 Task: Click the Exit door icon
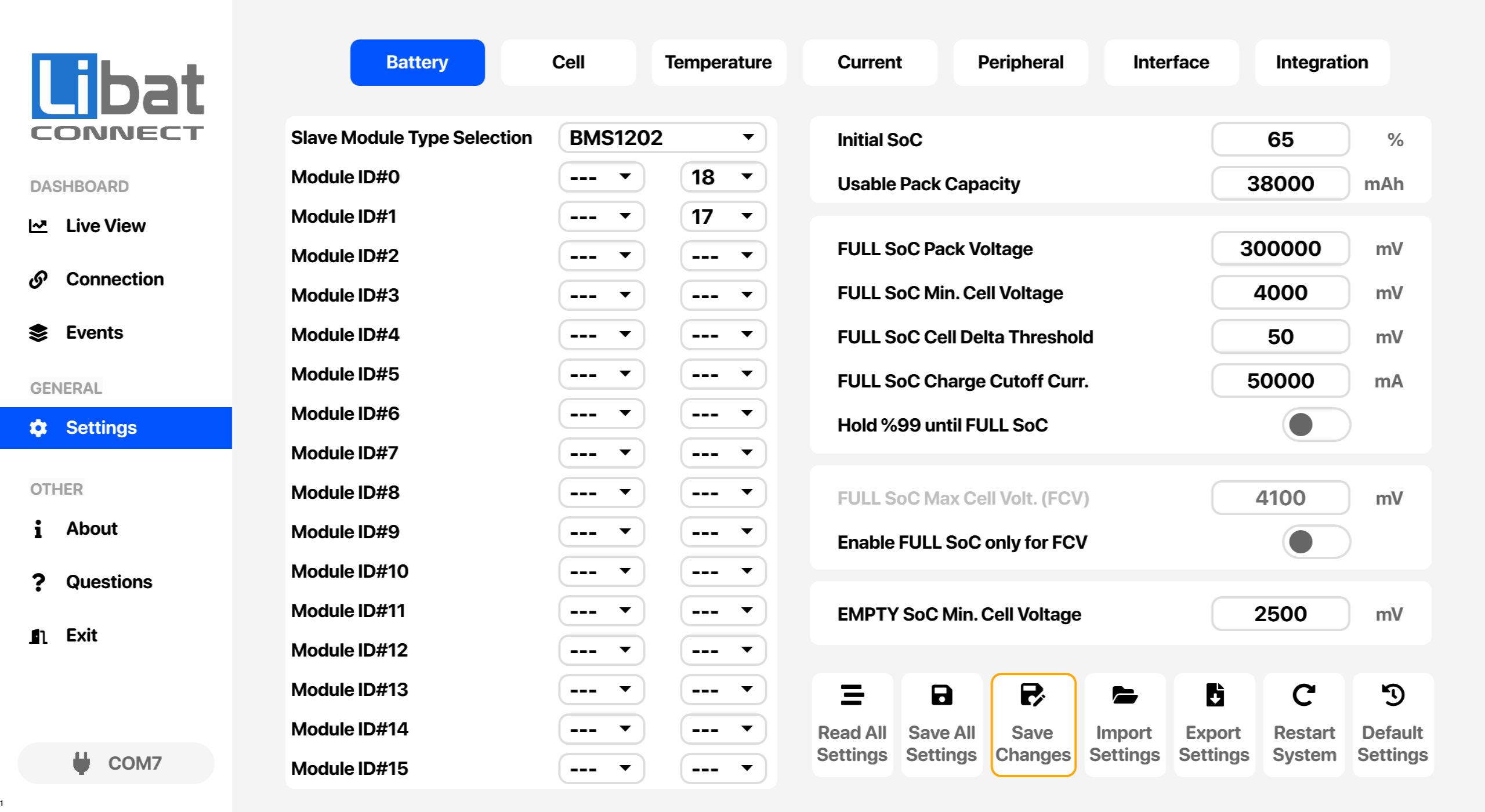(x=38, y=636)
